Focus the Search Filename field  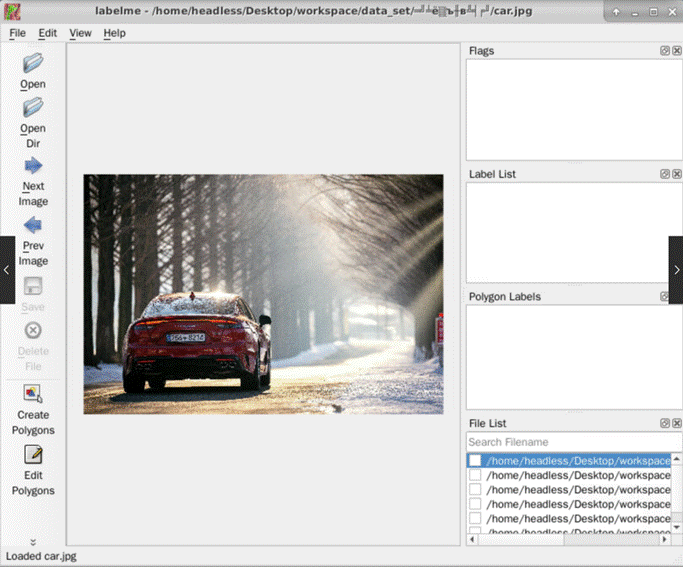point(574,442)
